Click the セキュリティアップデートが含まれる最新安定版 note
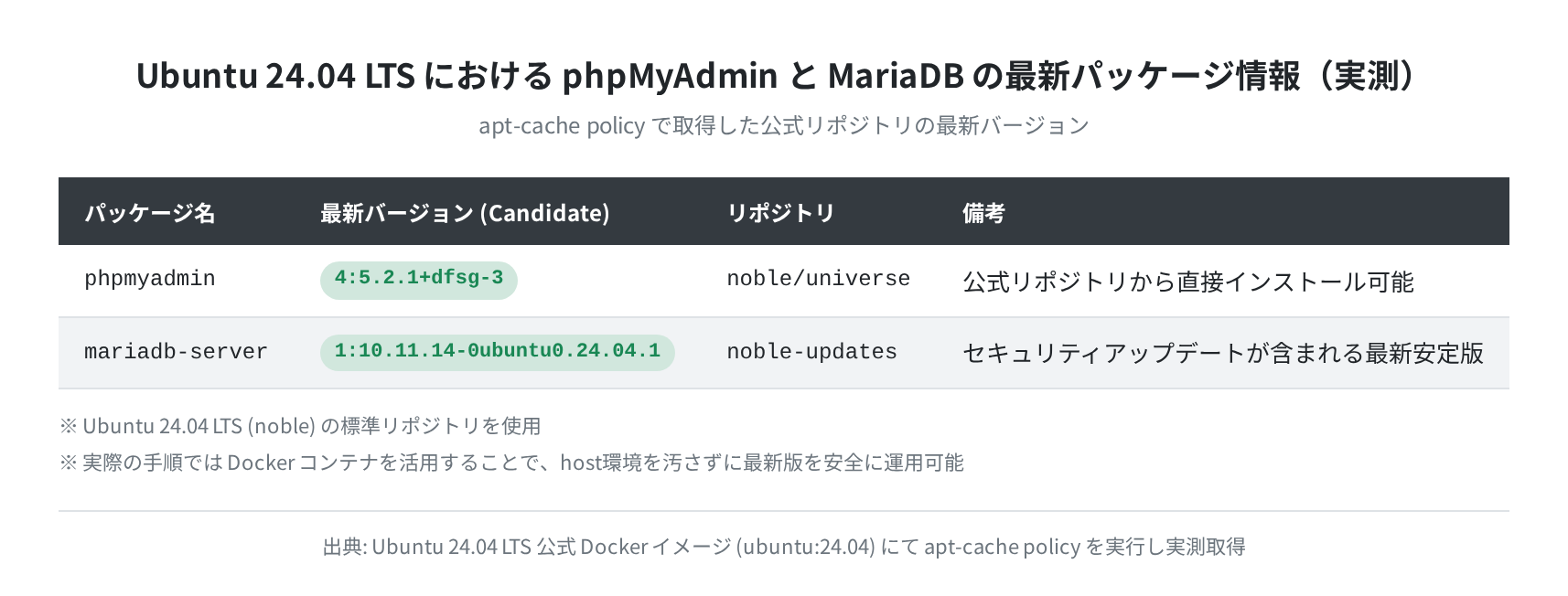Screen dimensions: 1568x596 point(1222,353)
